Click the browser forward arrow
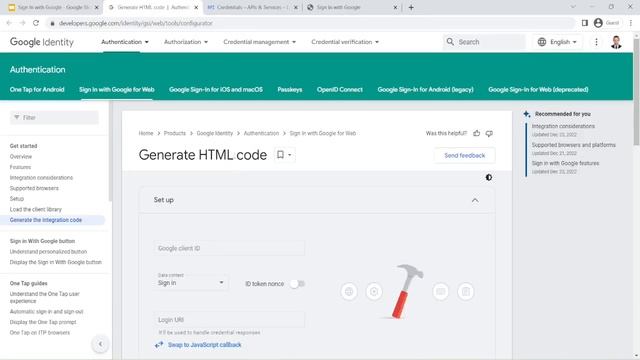This screenshot has height=360, width=640. coord(22,23)
